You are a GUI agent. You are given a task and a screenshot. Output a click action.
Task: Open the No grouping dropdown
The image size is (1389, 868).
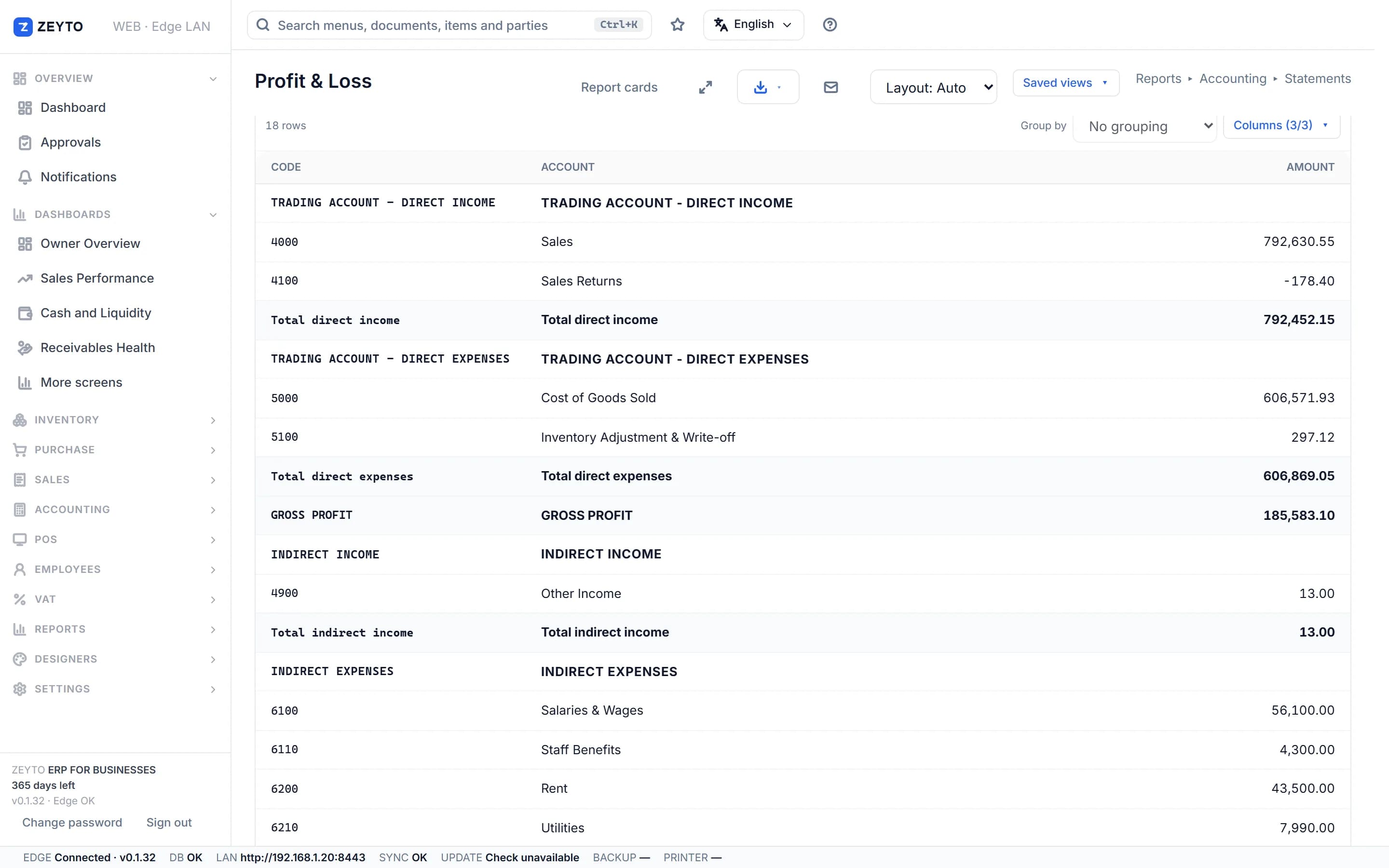pos(1144,126)
